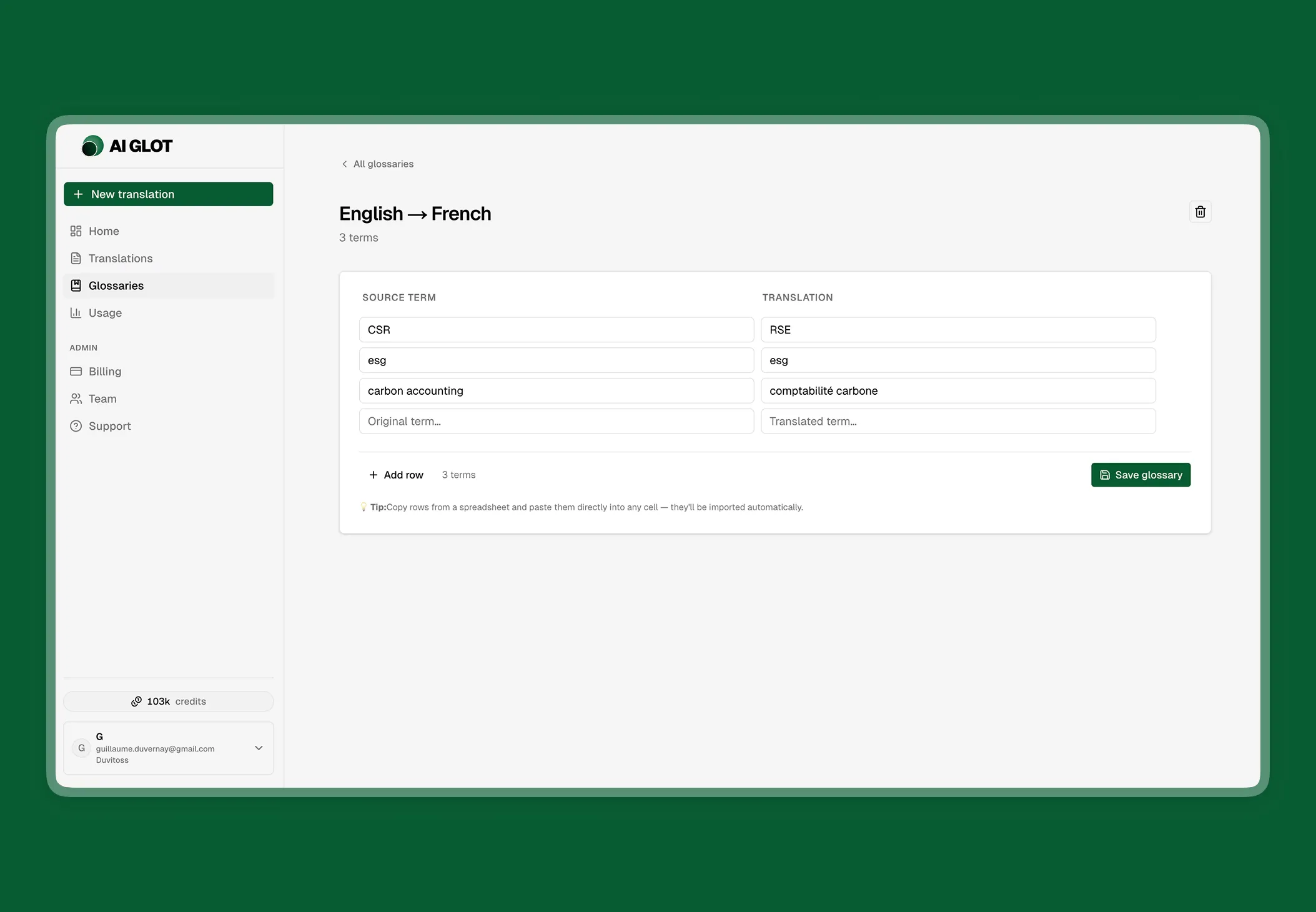1316x912 pixels.
Task: Click the Glossaries bookmark icon
Action: click(76, 285)
